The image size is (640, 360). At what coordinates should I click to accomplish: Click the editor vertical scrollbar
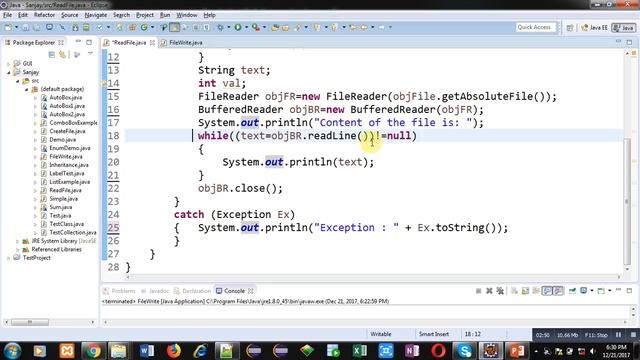point(627,202)
